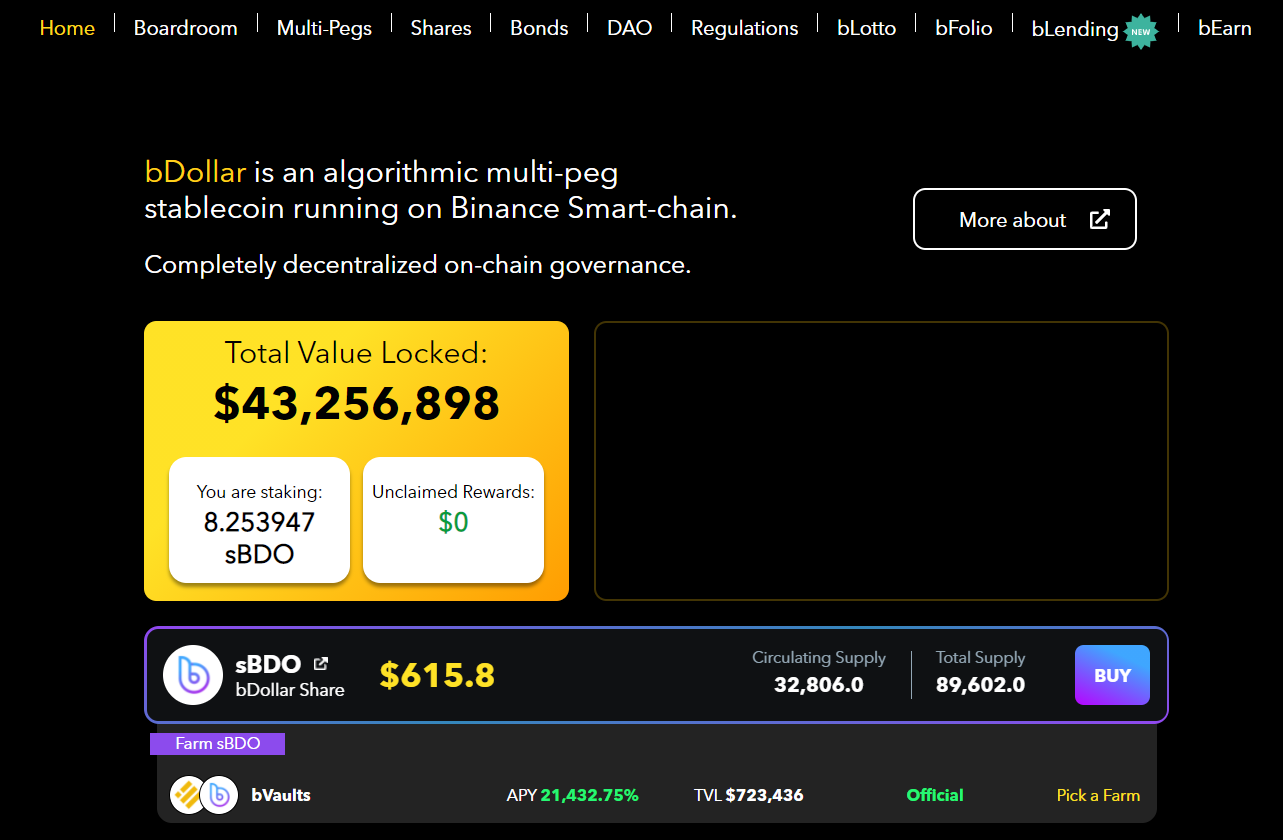Image resolution: width=1283 pixels, height=840 pixels.
Task: Click the bVaults farm name
Action: (281, 796)
